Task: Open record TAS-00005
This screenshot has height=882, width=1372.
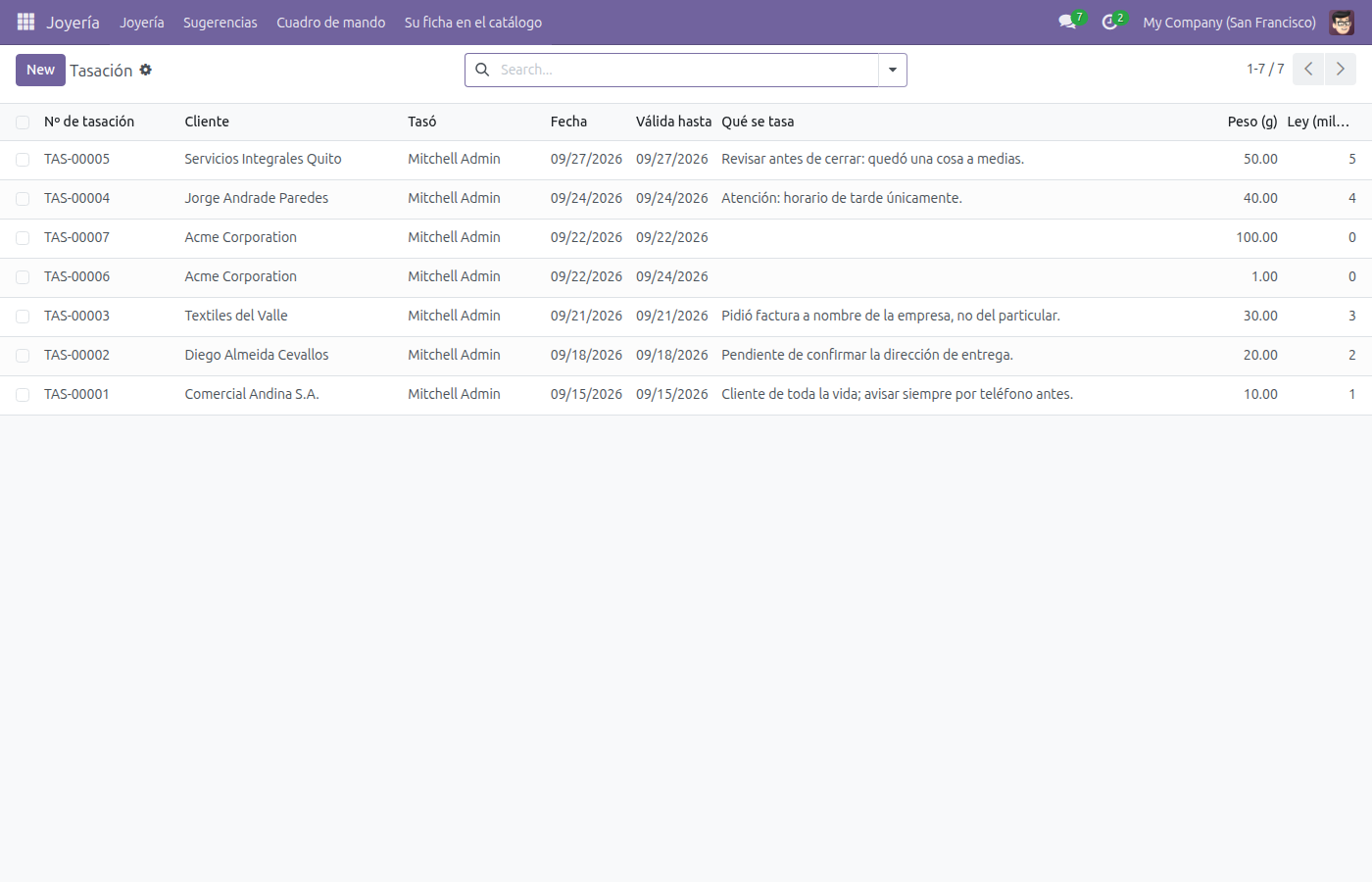Action: click(x=76, y=159)
